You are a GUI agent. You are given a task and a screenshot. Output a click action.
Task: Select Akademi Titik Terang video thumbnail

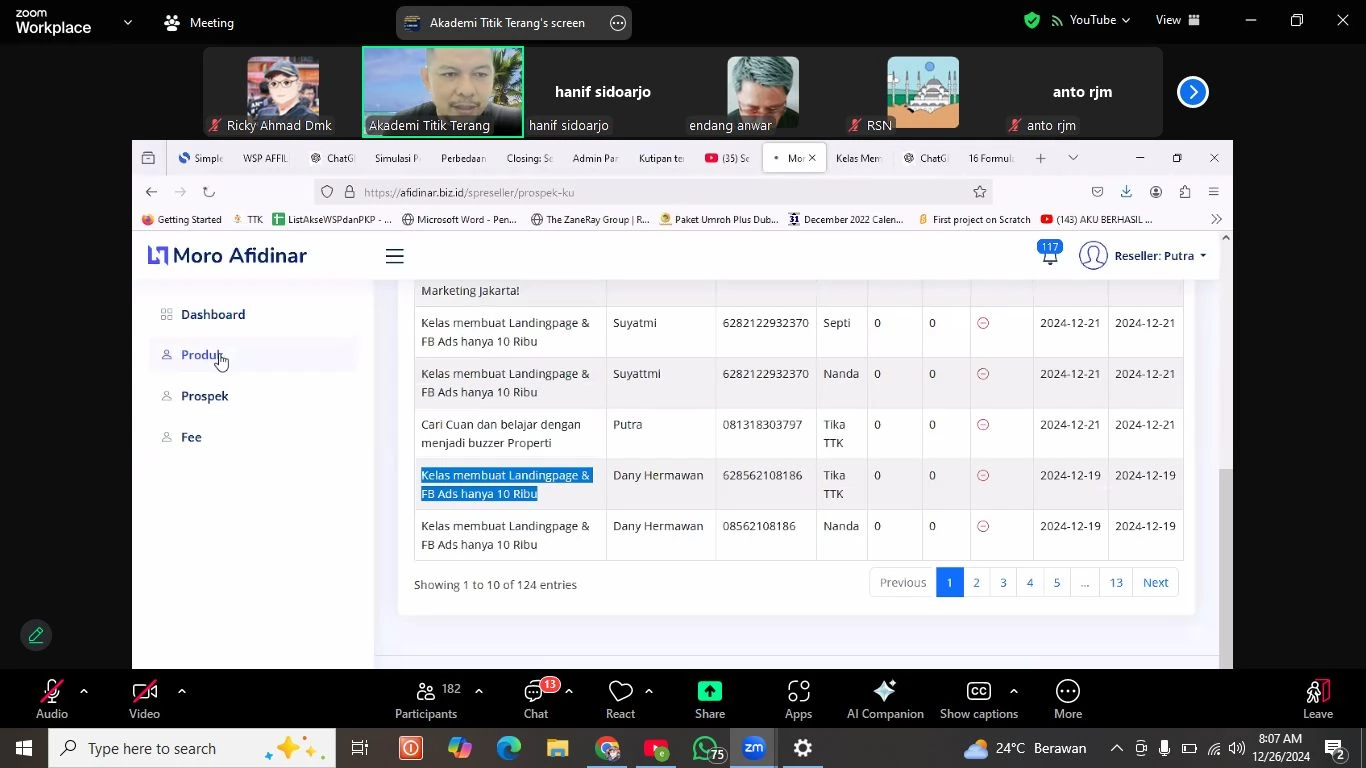[442, 92]
